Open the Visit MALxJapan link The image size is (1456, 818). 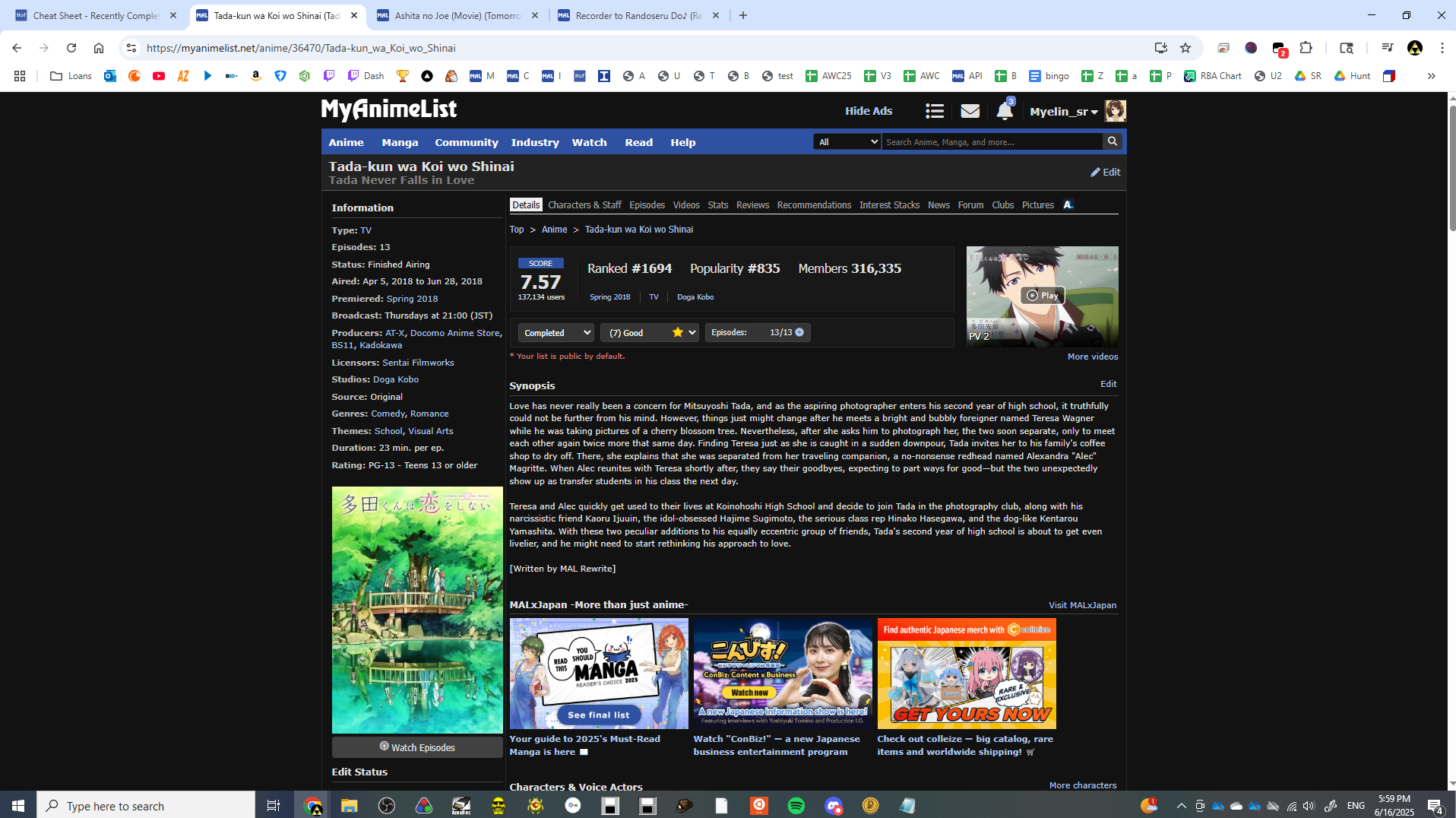(1082, 605)
